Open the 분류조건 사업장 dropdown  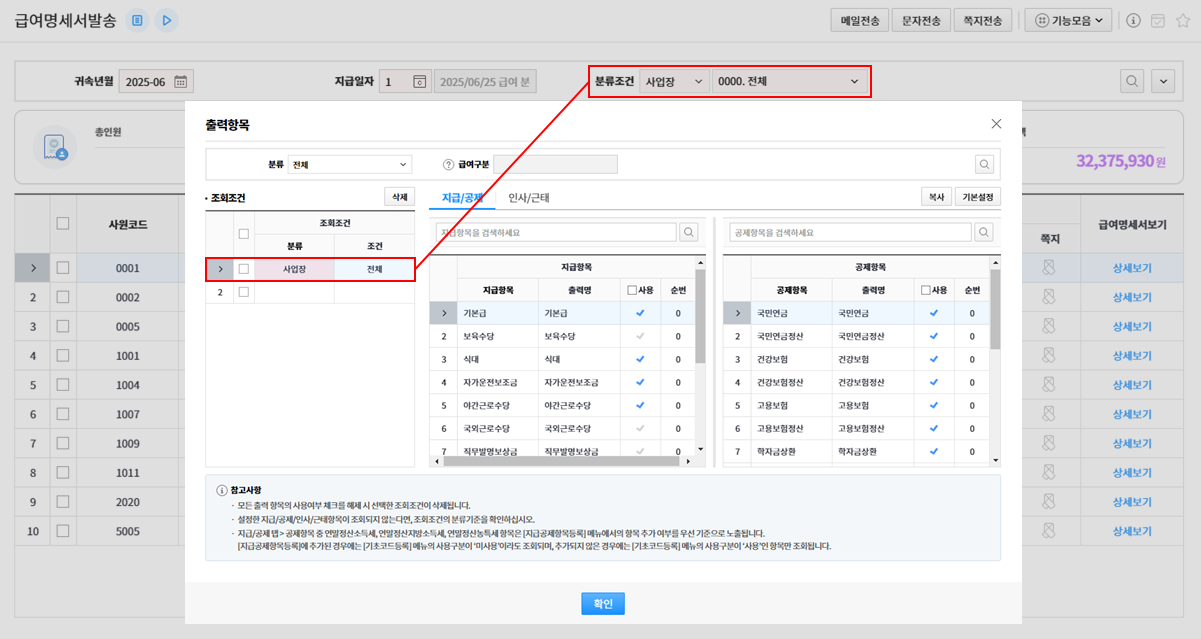(674, 81)
